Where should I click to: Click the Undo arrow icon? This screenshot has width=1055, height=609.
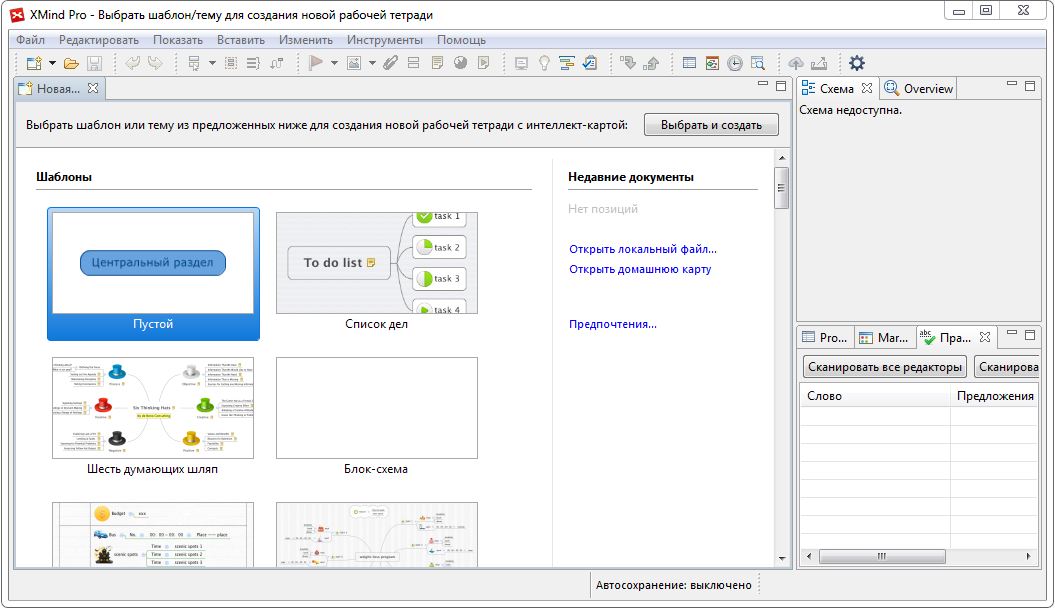[x=133, y=63]
